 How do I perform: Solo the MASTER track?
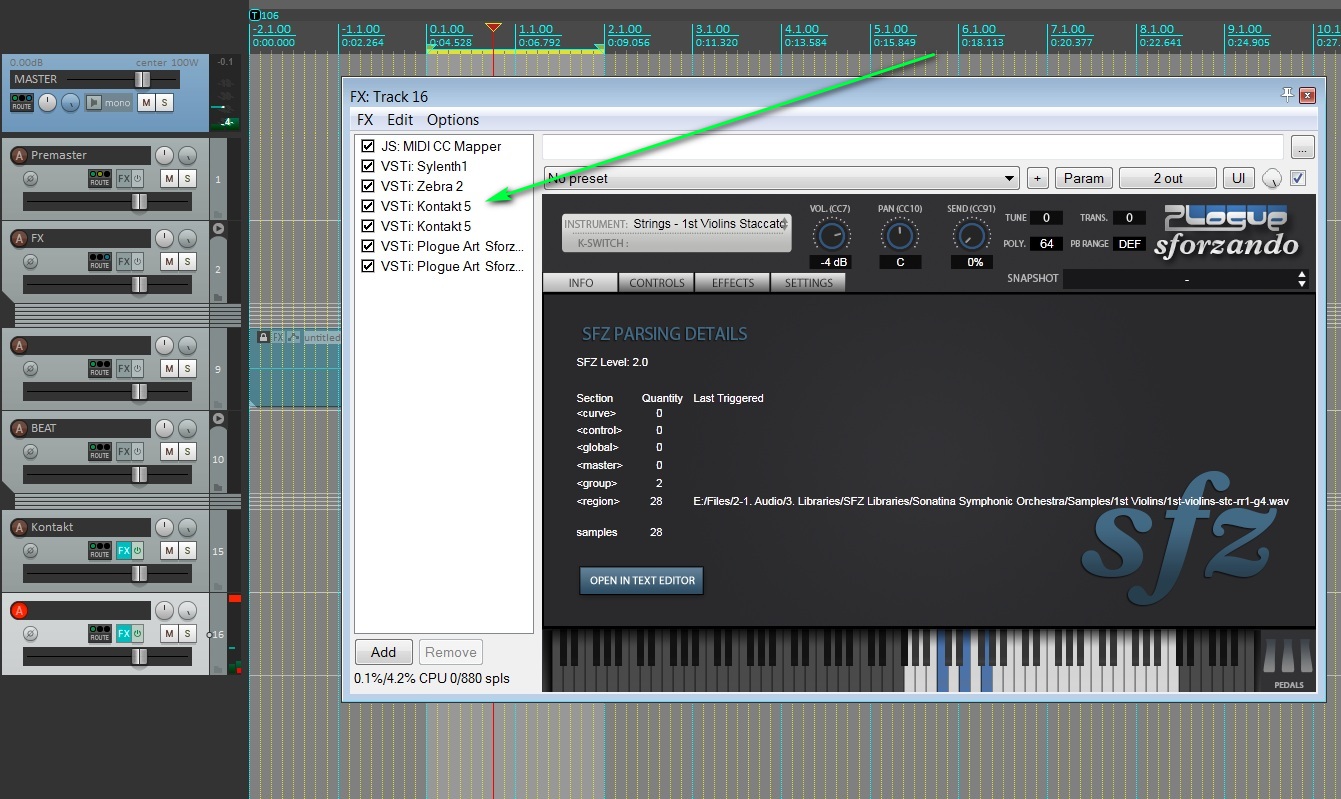point(164,102)
